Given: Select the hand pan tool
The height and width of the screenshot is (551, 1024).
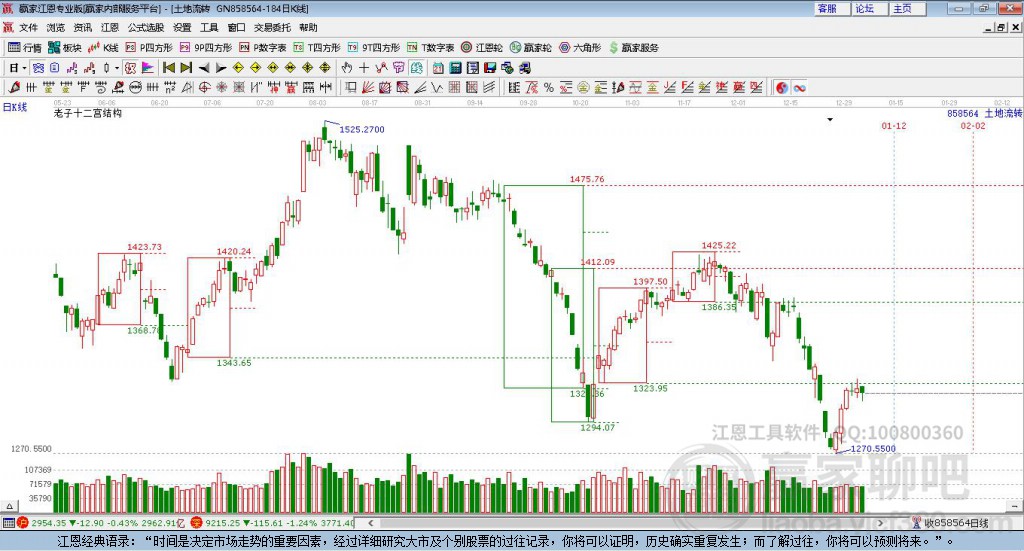Looking at the screenshot, I should pos(347,68).
